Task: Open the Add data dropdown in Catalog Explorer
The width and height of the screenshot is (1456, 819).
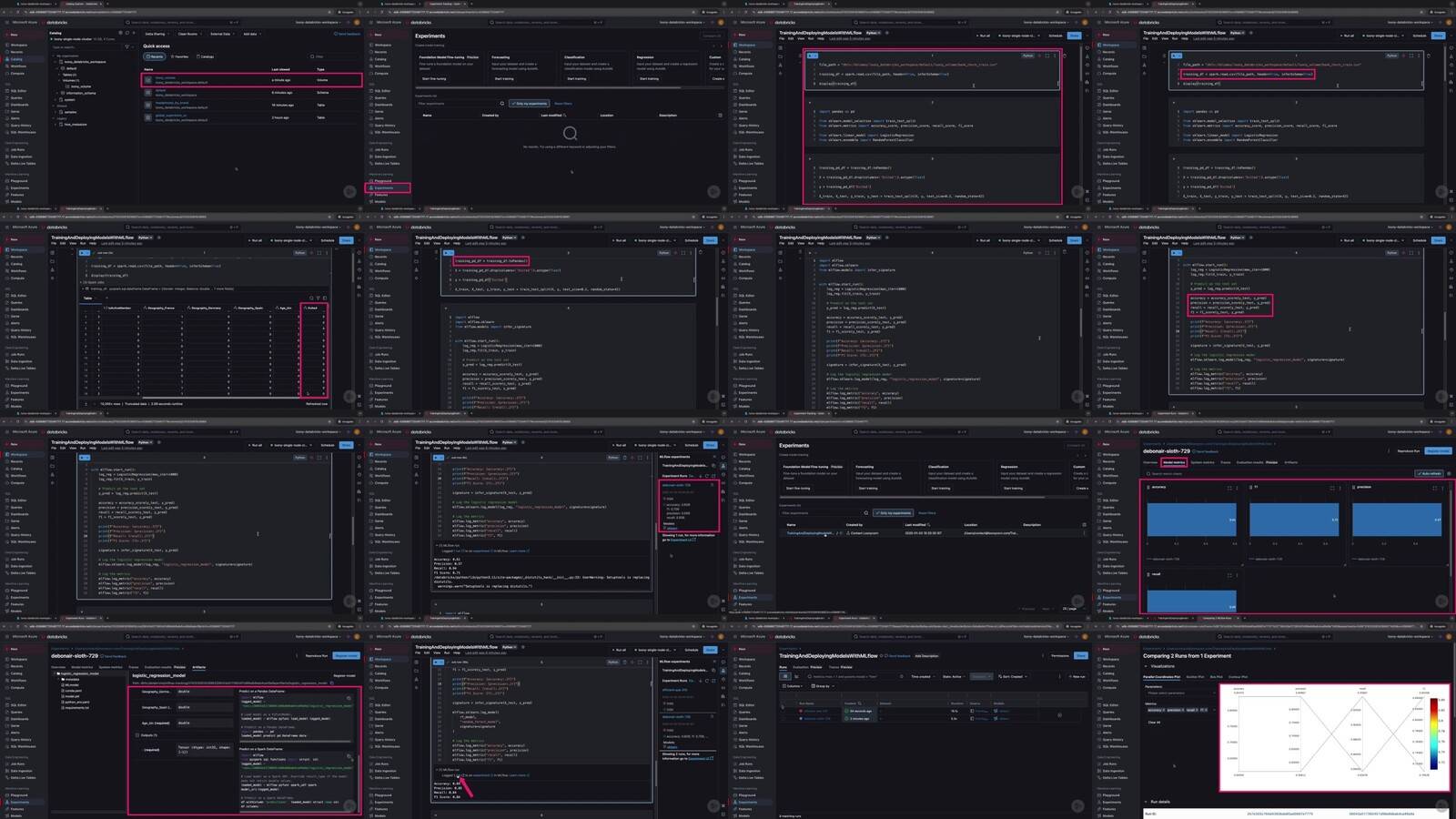Action: point(252,34)
